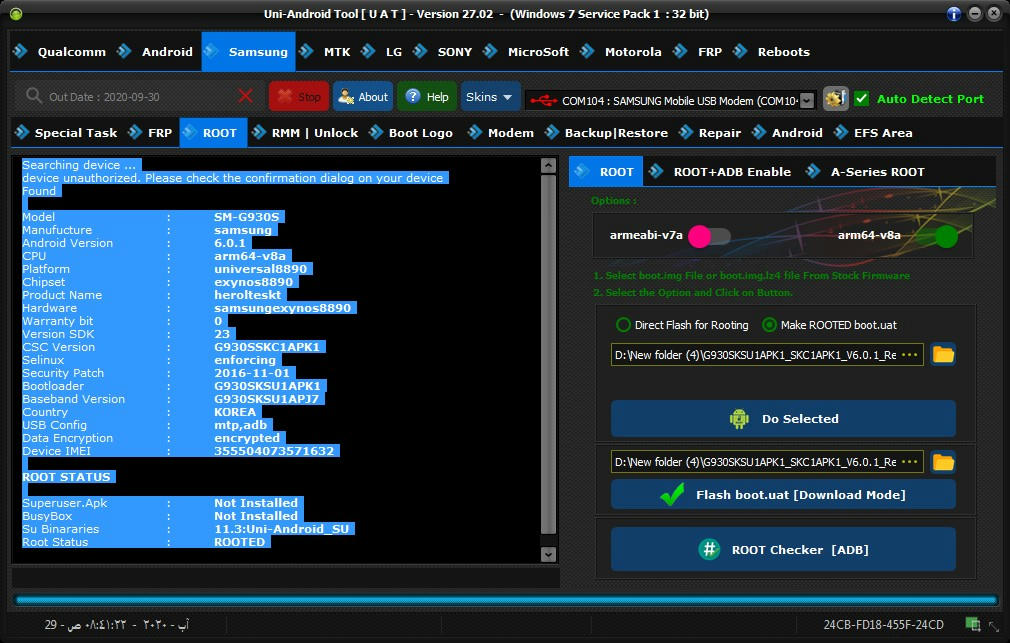Image resolution: width=1010 pixels, height=643 pixels.
Task: Select ROOT tab in Samsung sub-tabs
Action: (x=213, y=133)
